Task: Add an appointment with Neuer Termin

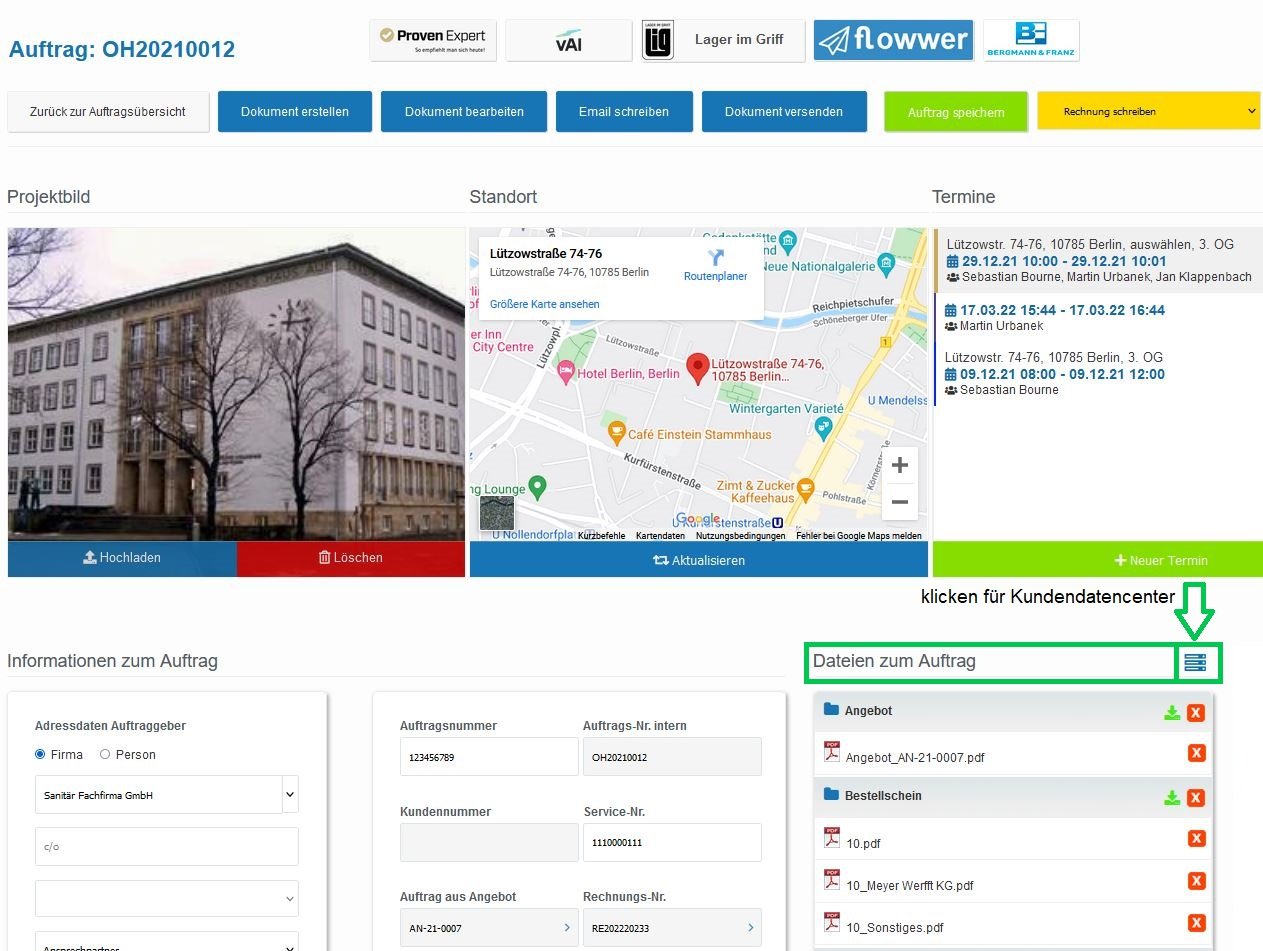Action: 1098,560
